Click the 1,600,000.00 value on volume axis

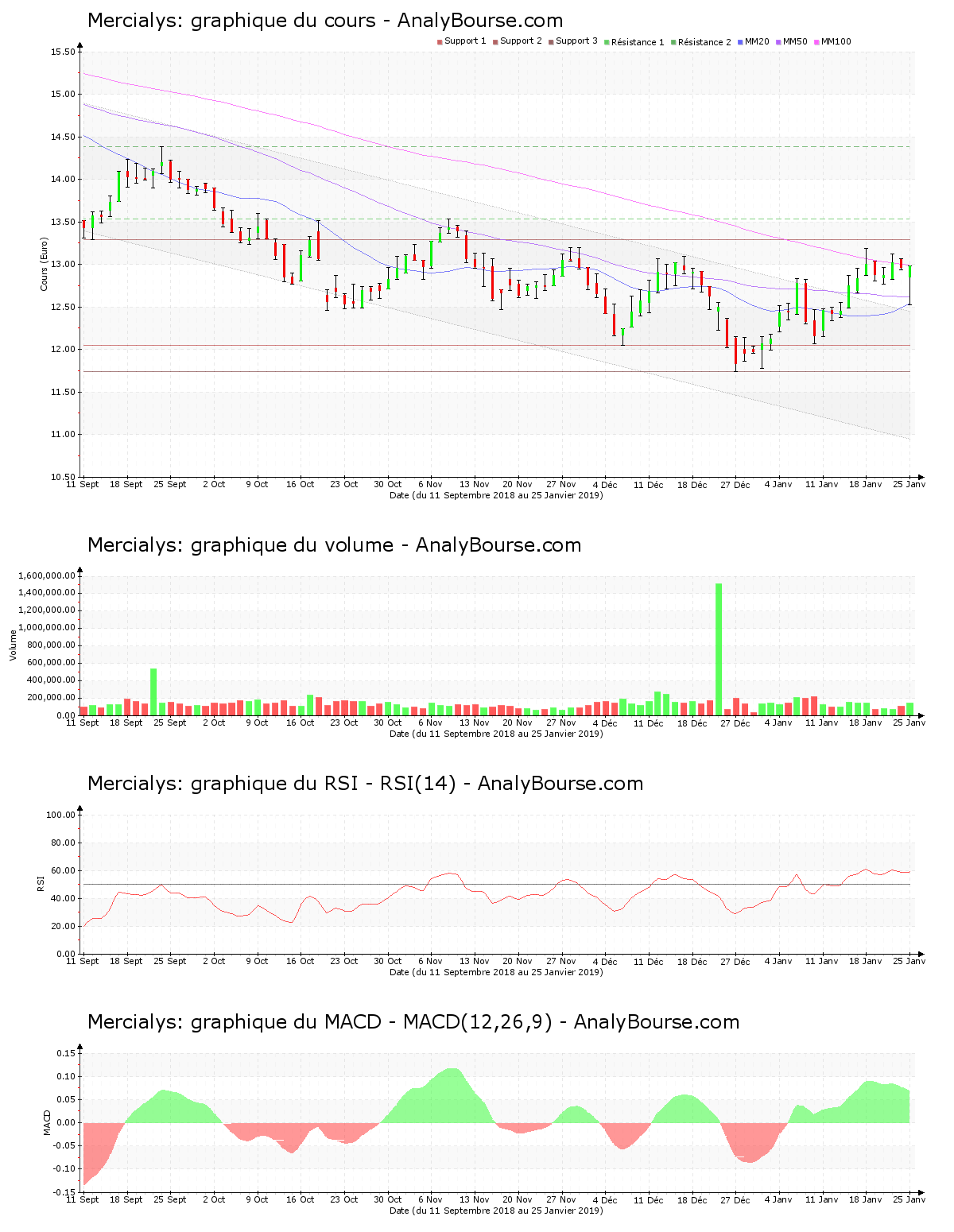tap(47, 575)
